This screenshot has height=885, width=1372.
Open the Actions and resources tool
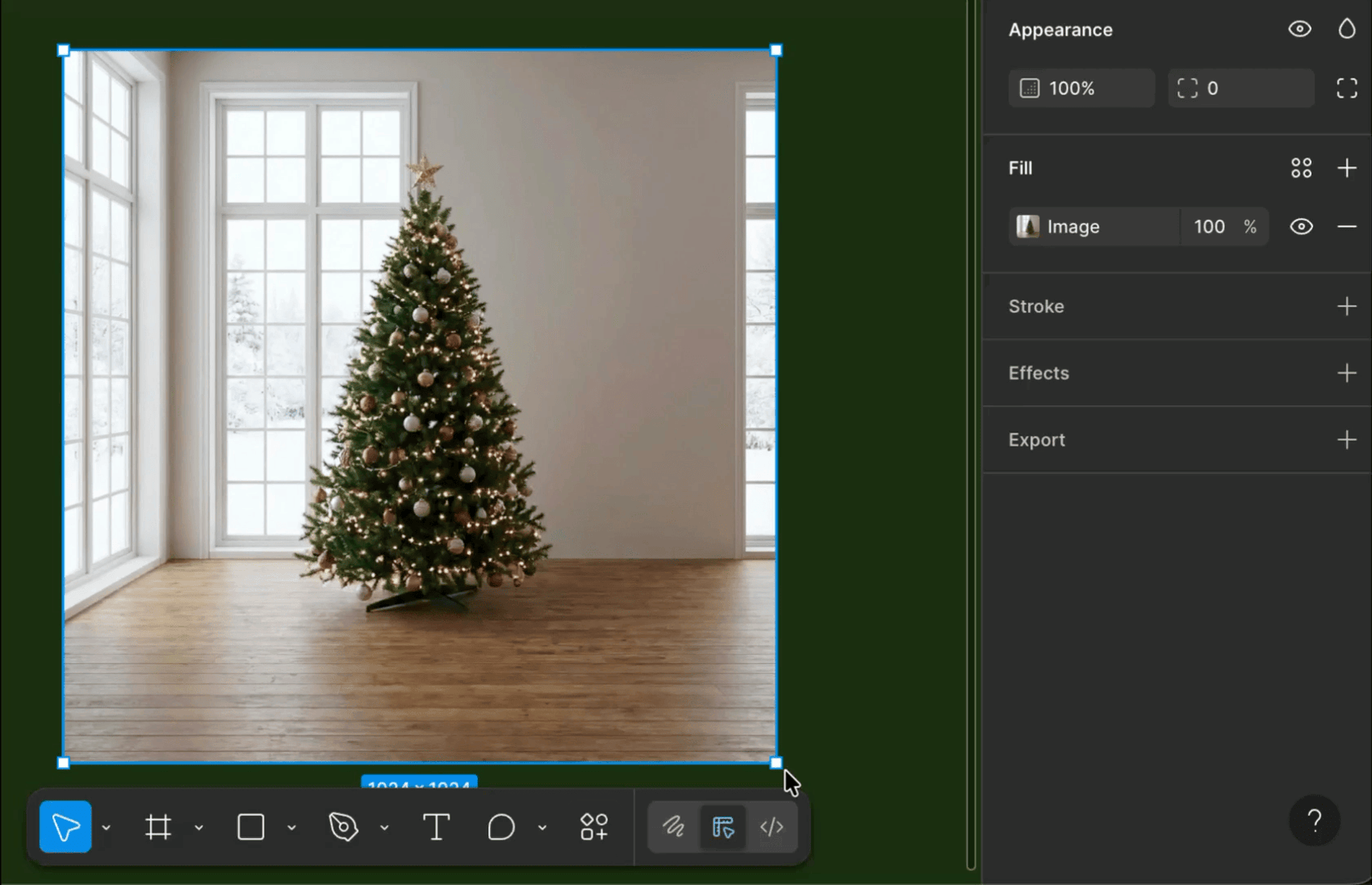coord(594,827)
